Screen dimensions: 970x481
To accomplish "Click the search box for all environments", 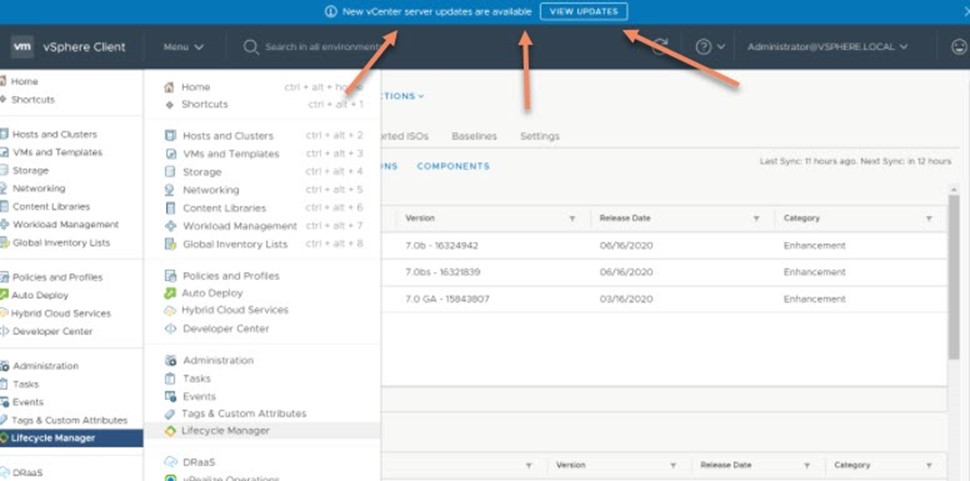I will click(320, 47).
